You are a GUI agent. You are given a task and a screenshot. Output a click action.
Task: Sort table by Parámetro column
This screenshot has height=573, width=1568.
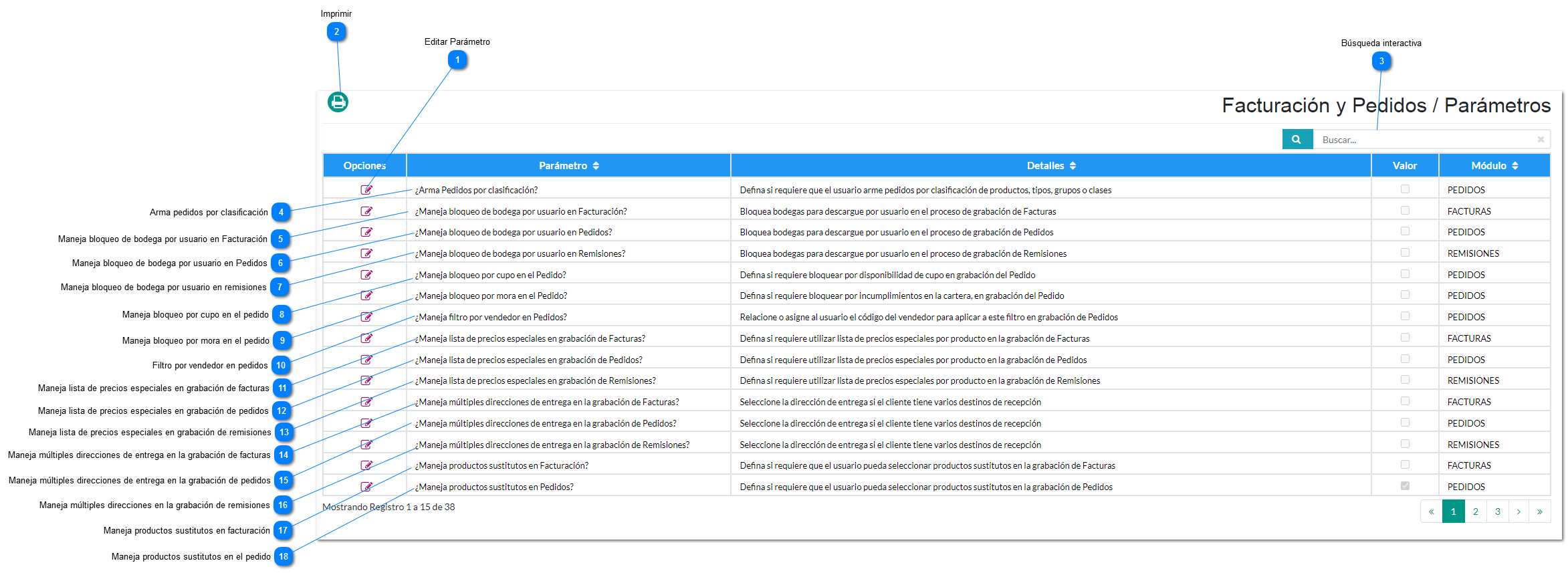click(568, 166)
